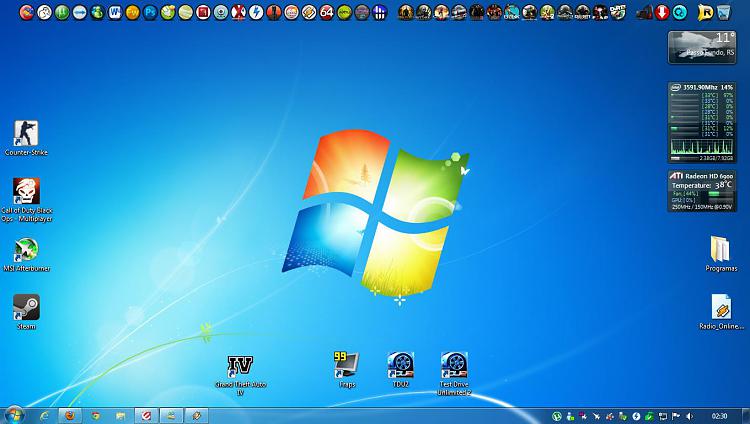This screenshot has height=424, width=750.
Task: Launch Photoshop from the top dock
Action: point(150,12)
